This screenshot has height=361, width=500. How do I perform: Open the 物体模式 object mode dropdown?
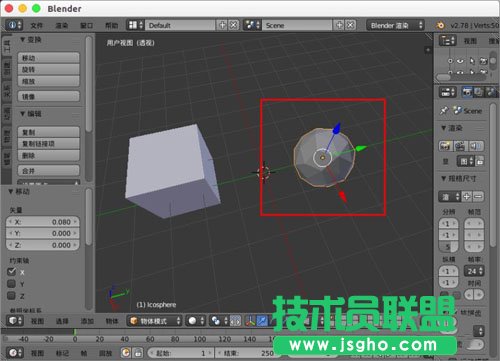click(x=154, y=321)
